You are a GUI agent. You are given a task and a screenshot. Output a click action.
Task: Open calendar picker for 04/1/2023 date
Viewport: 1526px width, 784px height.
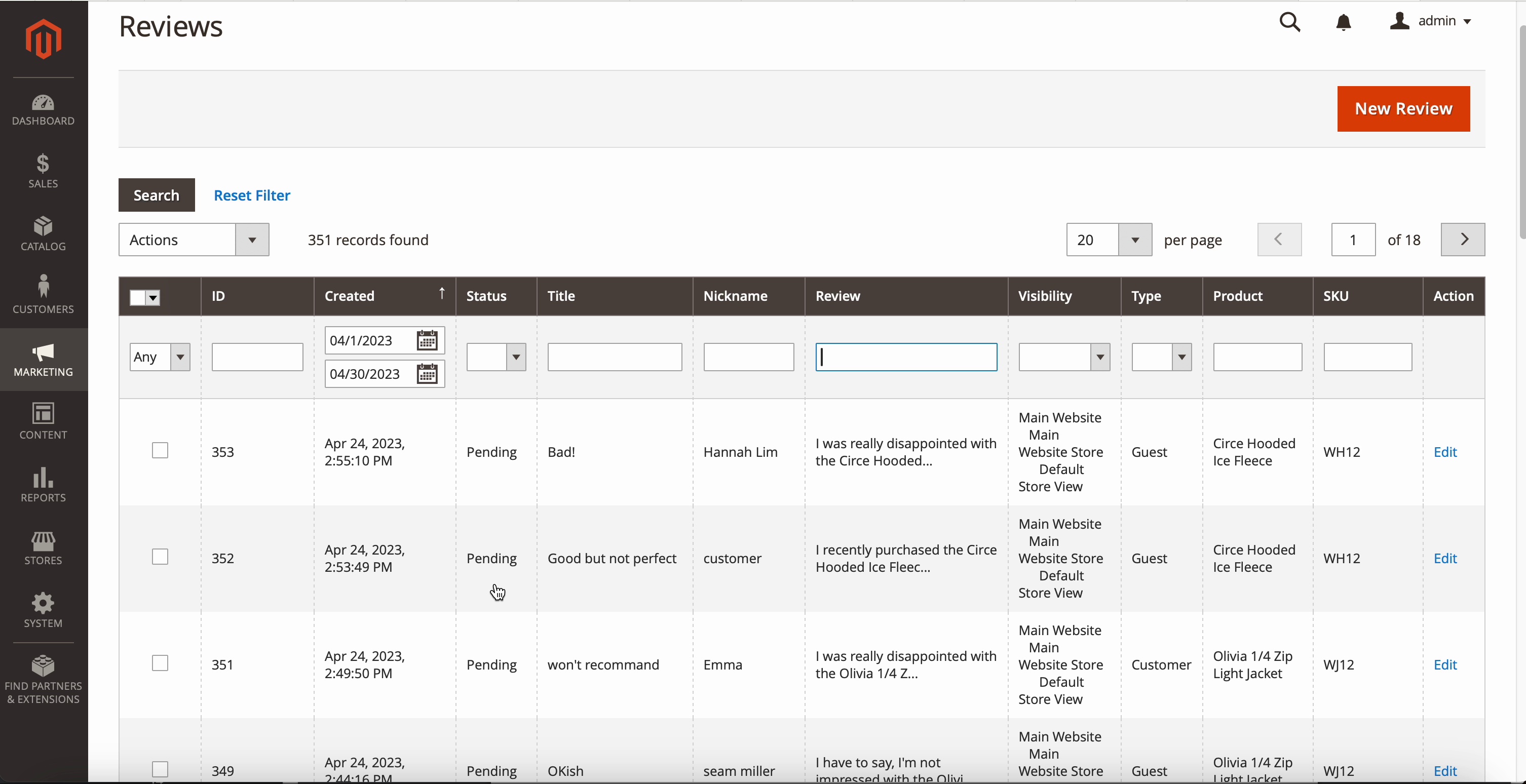(x=427, y=340)
